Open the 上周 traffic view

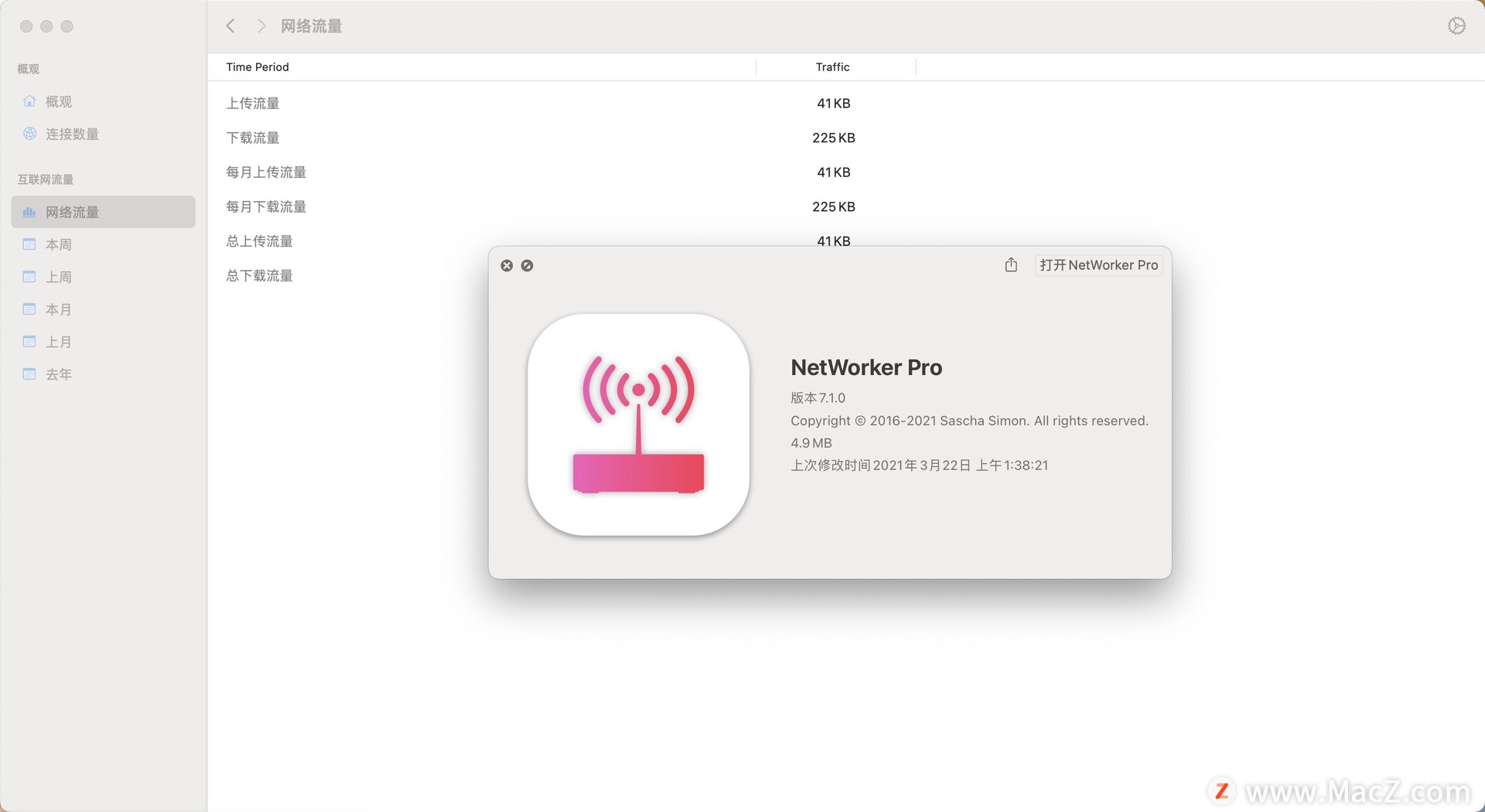click(x=104, y=277)
